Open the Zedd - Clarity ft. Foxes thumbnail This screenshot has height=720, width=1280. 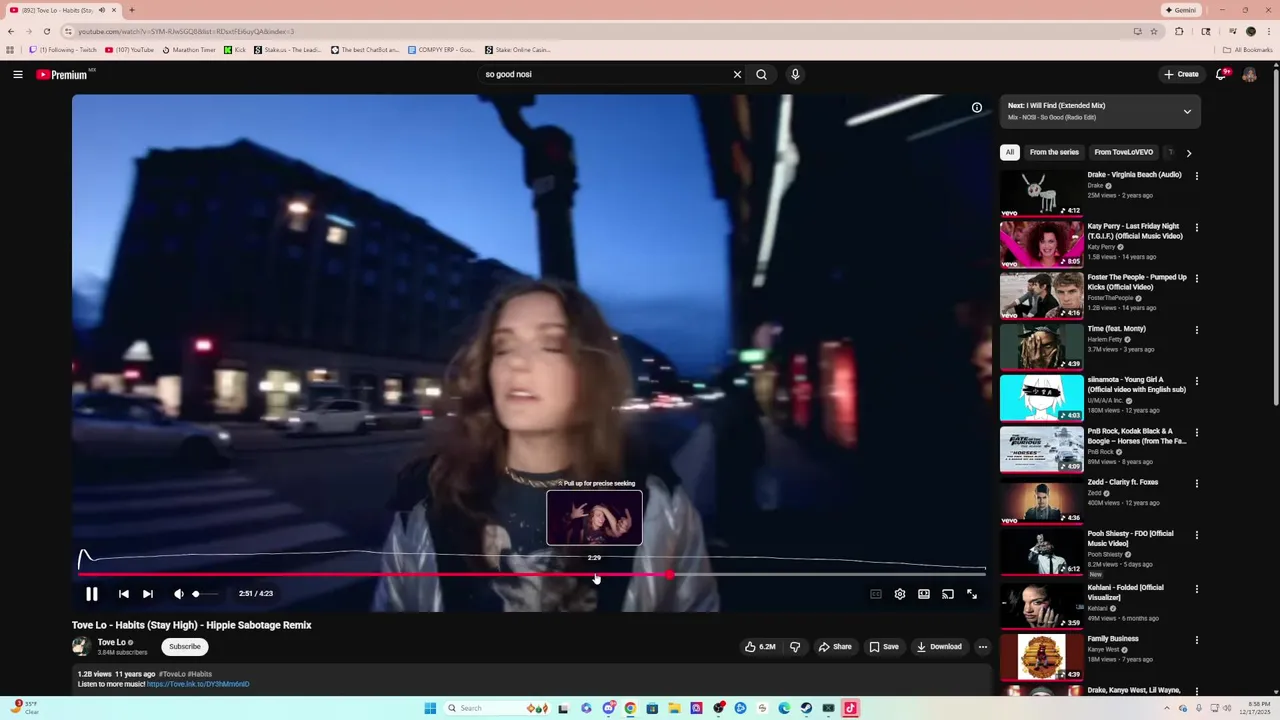[1041, 501]
